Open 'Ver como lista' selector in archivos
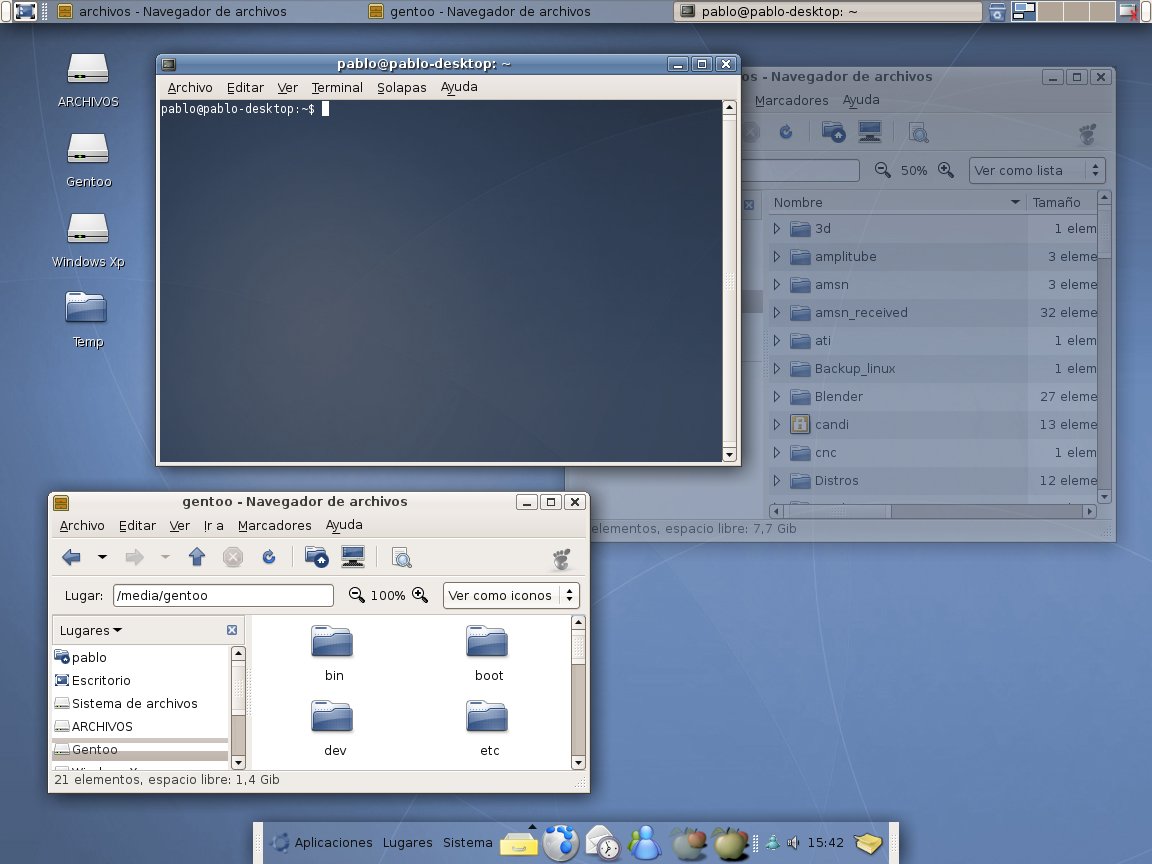The image size is (1152, 864). (1037, 170)
